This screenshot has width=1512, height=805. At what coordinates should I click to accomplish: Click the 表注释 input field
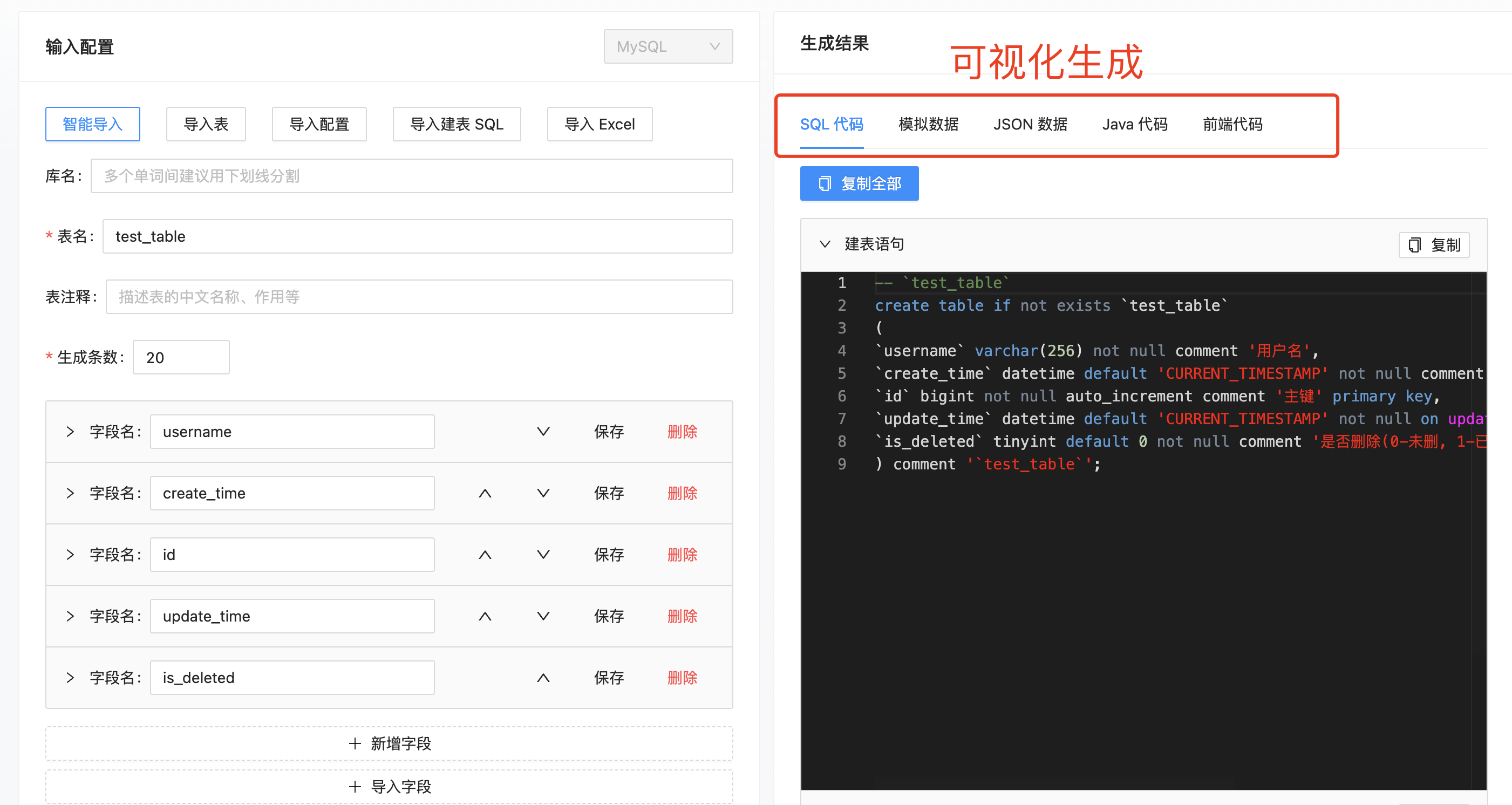pyautogui.click(x=419, y=297)
